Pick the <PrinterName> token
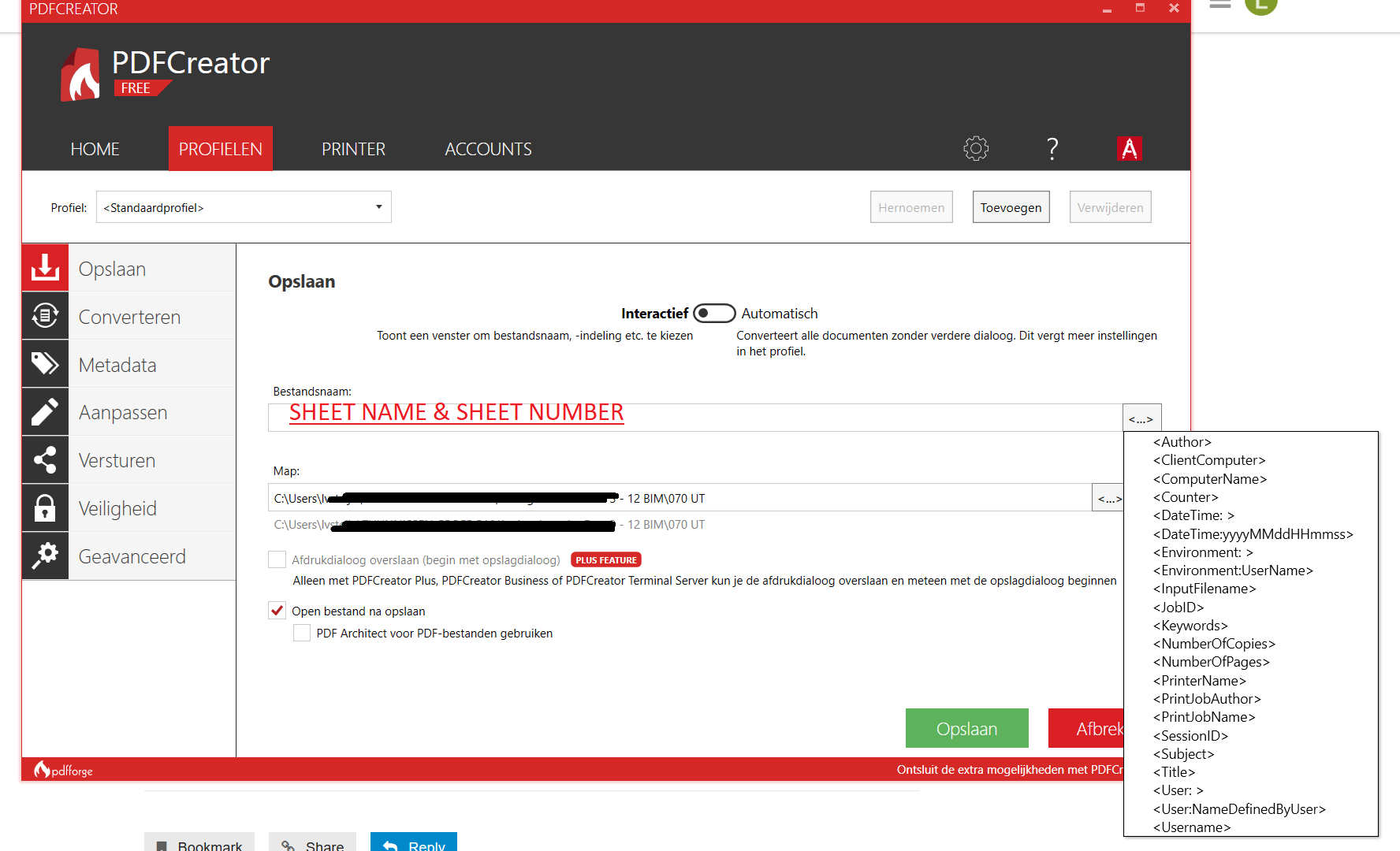The image size is (1400, 851). click(1200, 681)
